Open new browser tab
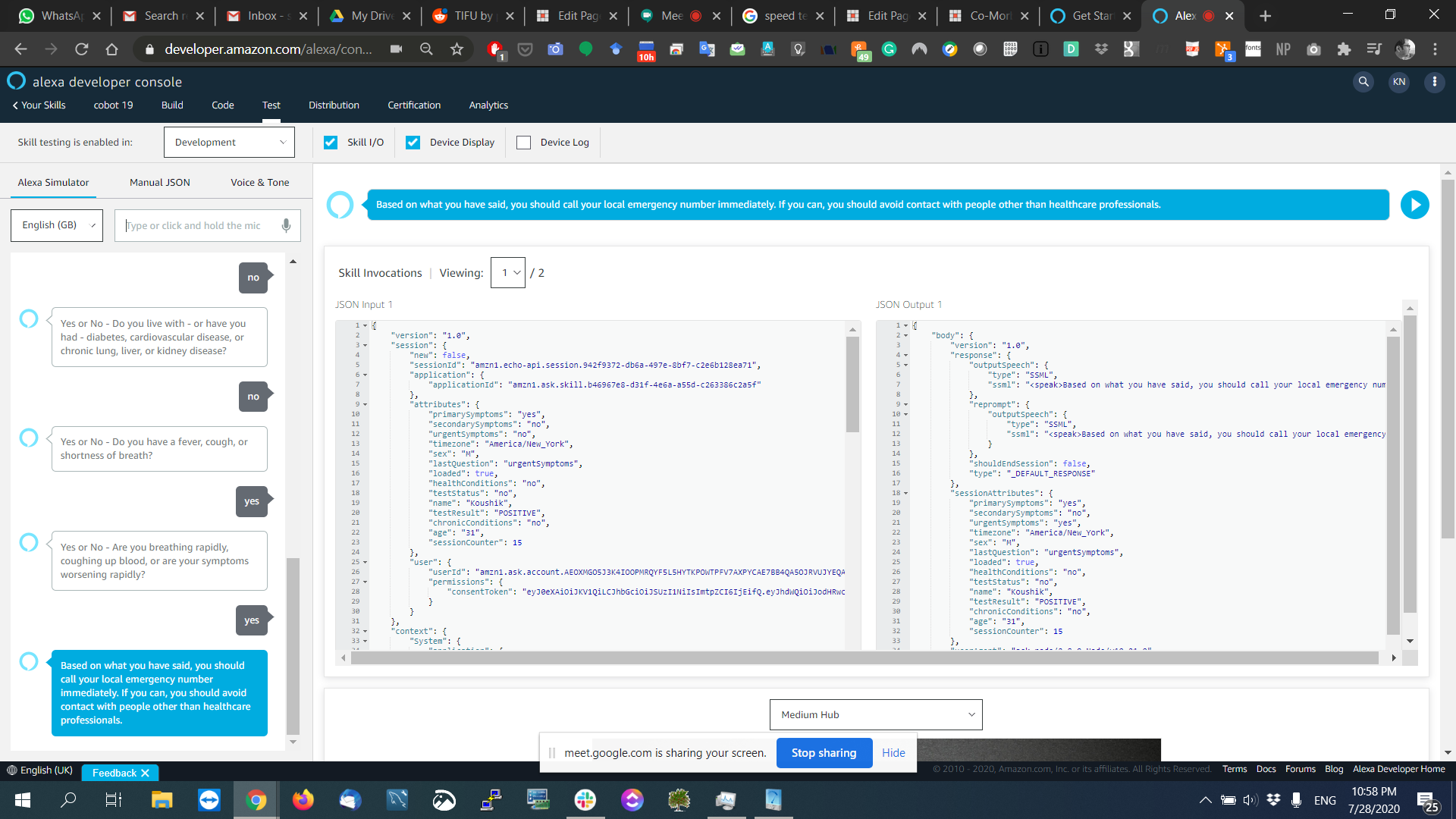 (x=1265, y=16)
